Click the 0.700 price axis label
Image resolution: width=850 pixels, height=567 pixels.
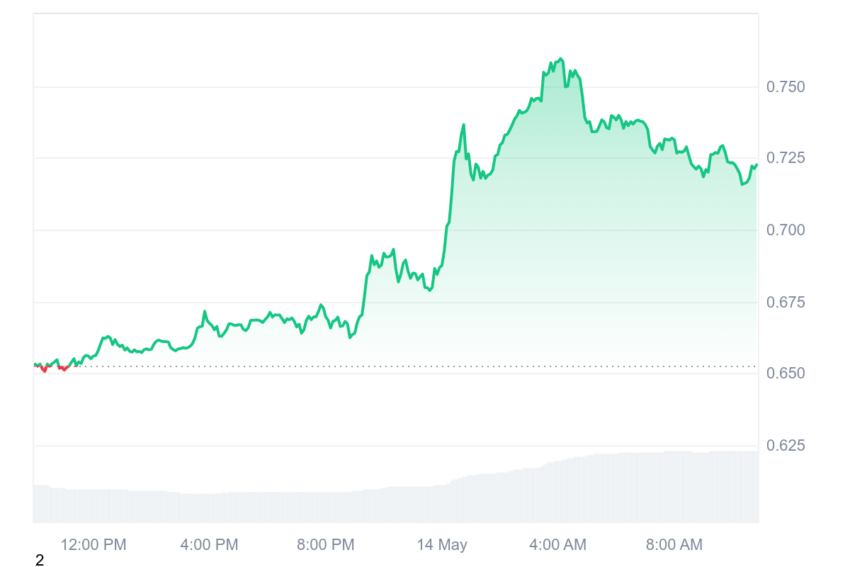[785, 230]
